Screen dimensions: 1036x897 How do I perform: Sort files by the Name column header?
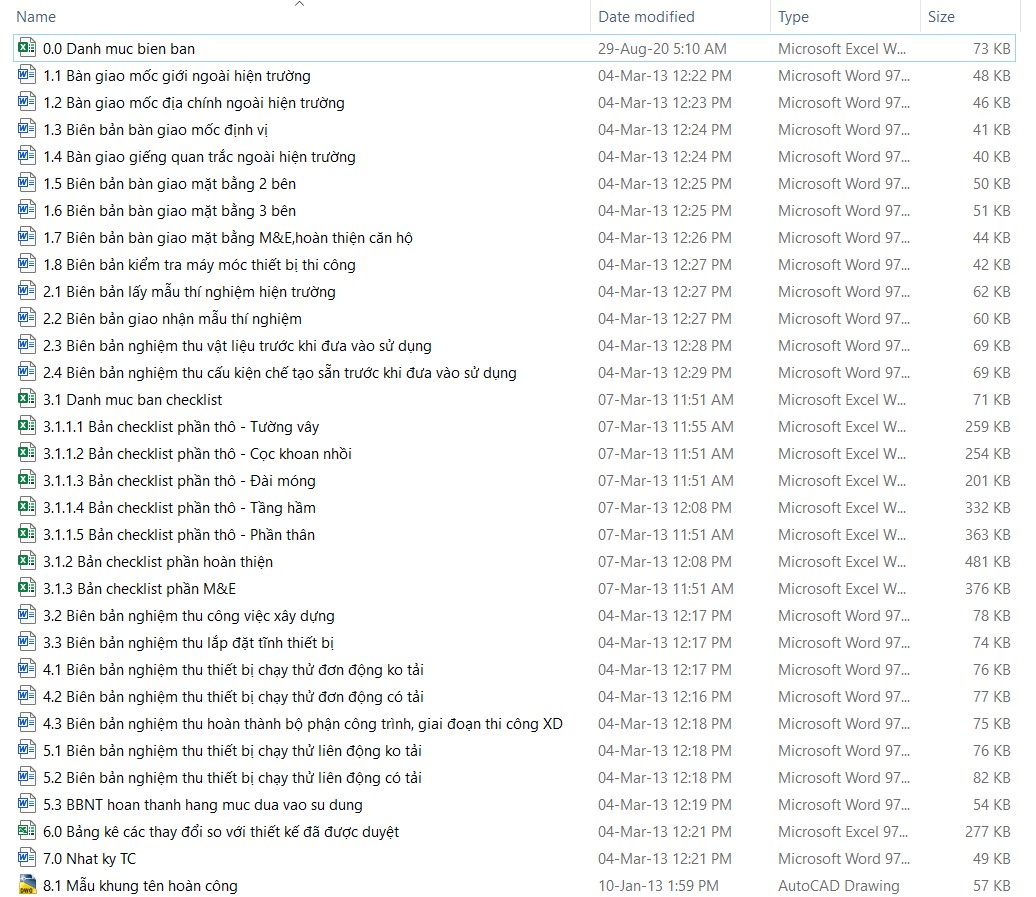coord(36,17)
